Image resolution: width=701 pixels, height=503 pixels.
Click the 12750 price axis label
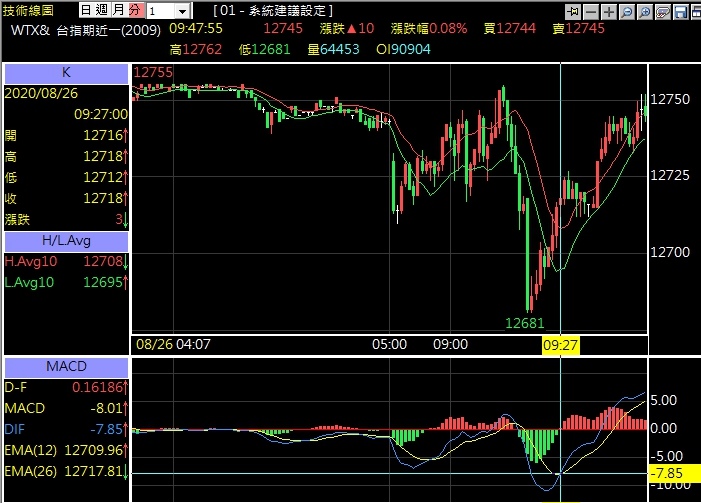(x=670, y=99)
